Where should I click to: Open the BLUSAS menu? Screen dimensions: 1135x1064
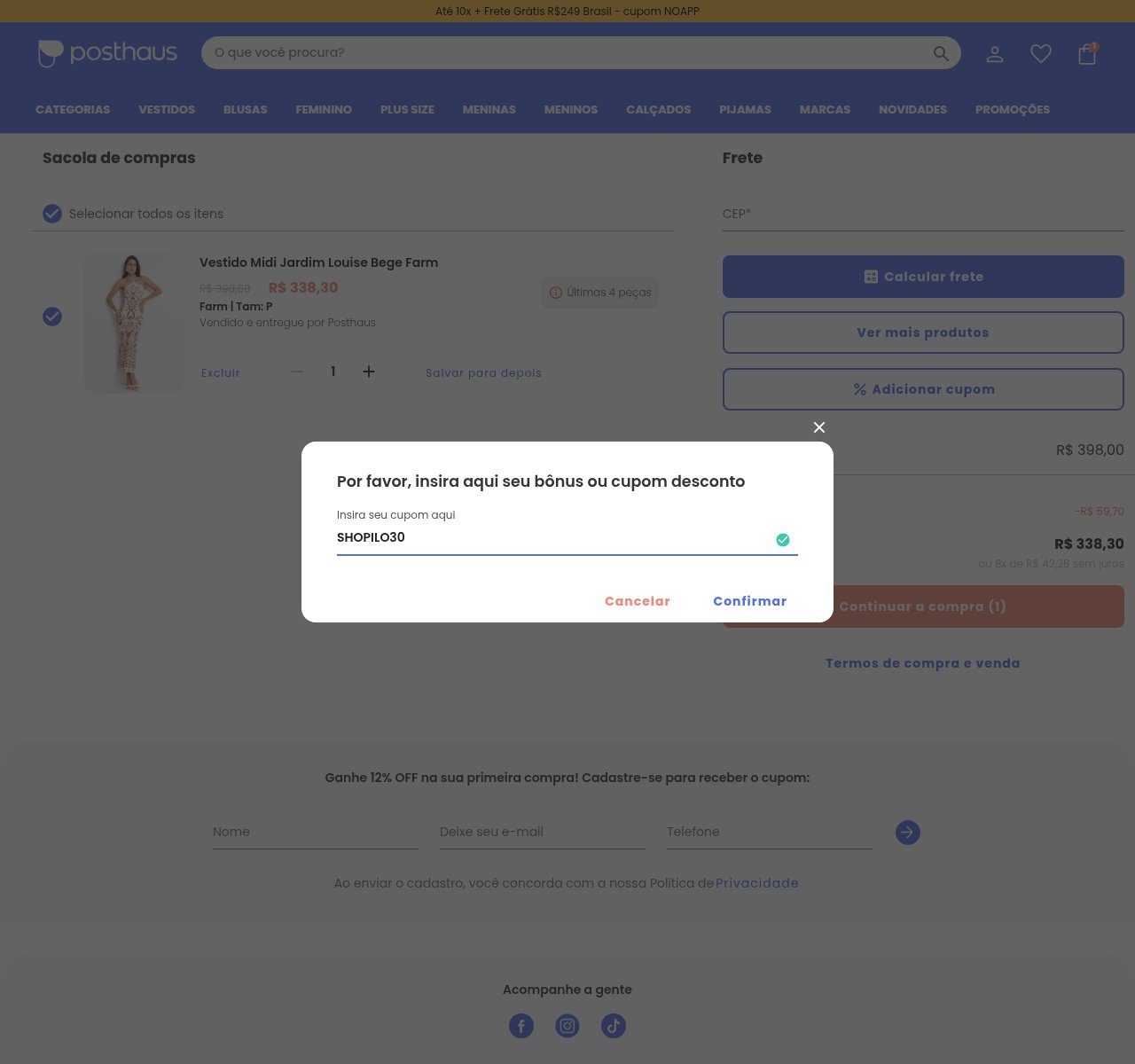[x=246, y=110]
